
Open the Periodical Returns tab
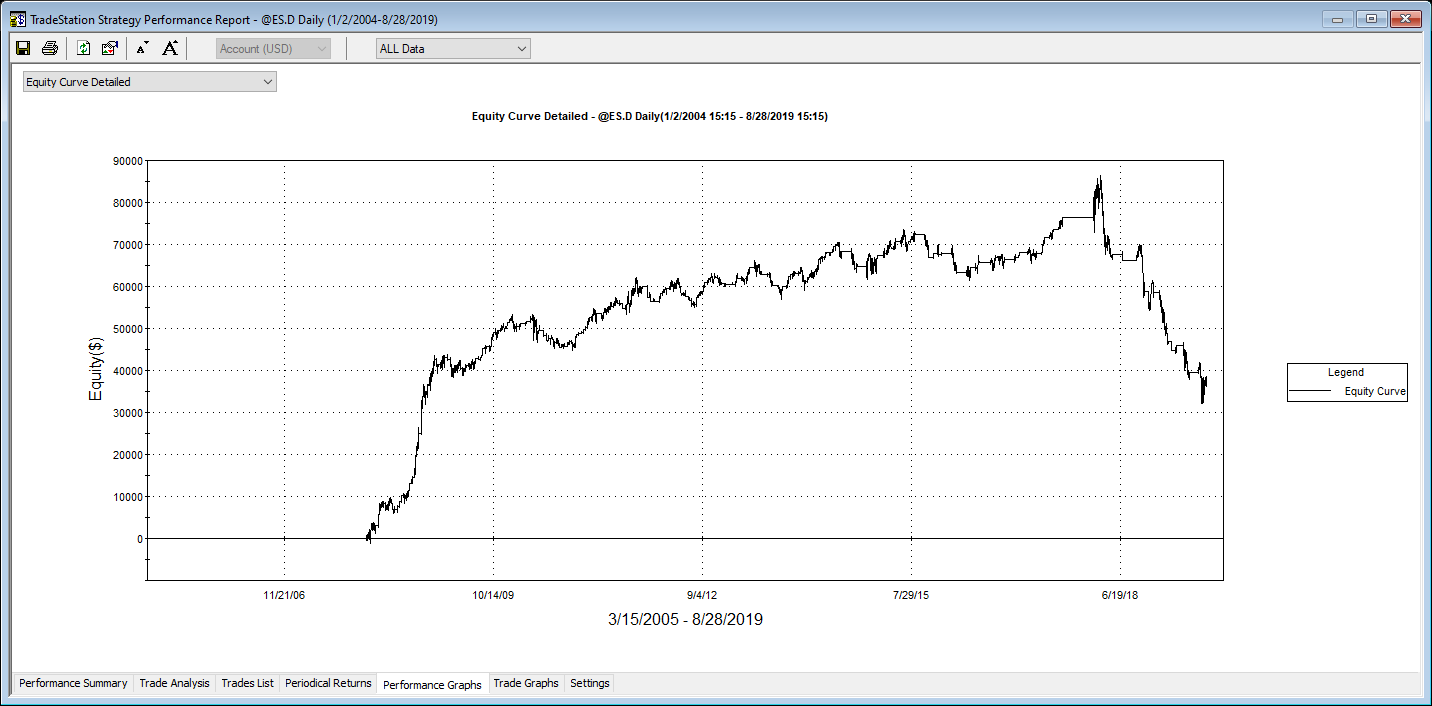tap(328, 684)
